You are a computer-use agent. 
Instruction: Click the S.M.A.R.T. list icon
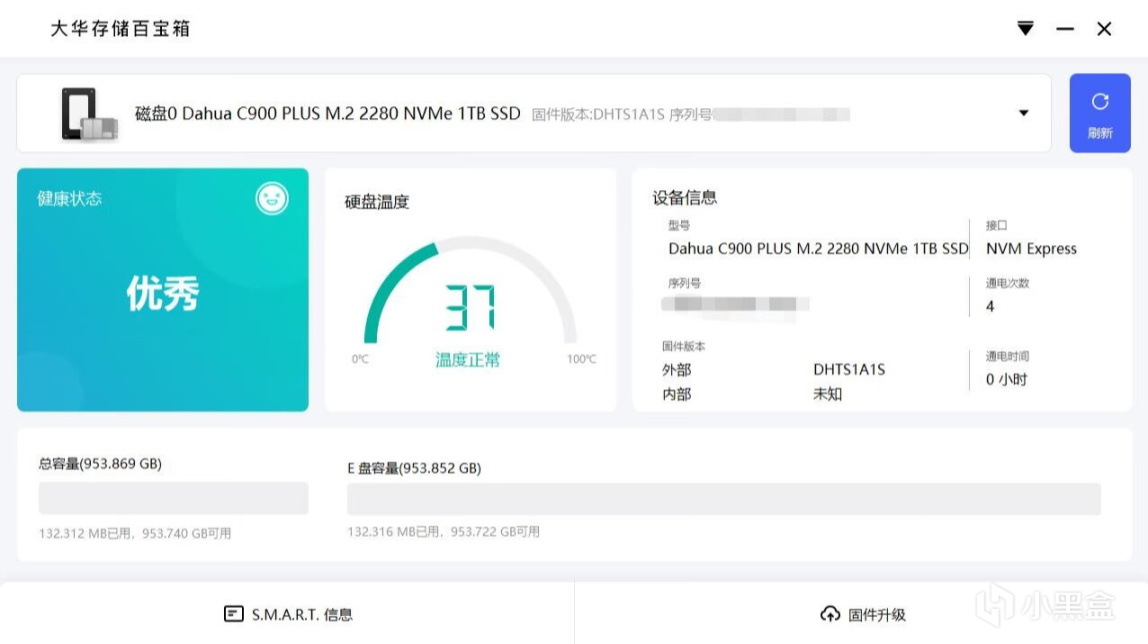click(x=233, y=614)
